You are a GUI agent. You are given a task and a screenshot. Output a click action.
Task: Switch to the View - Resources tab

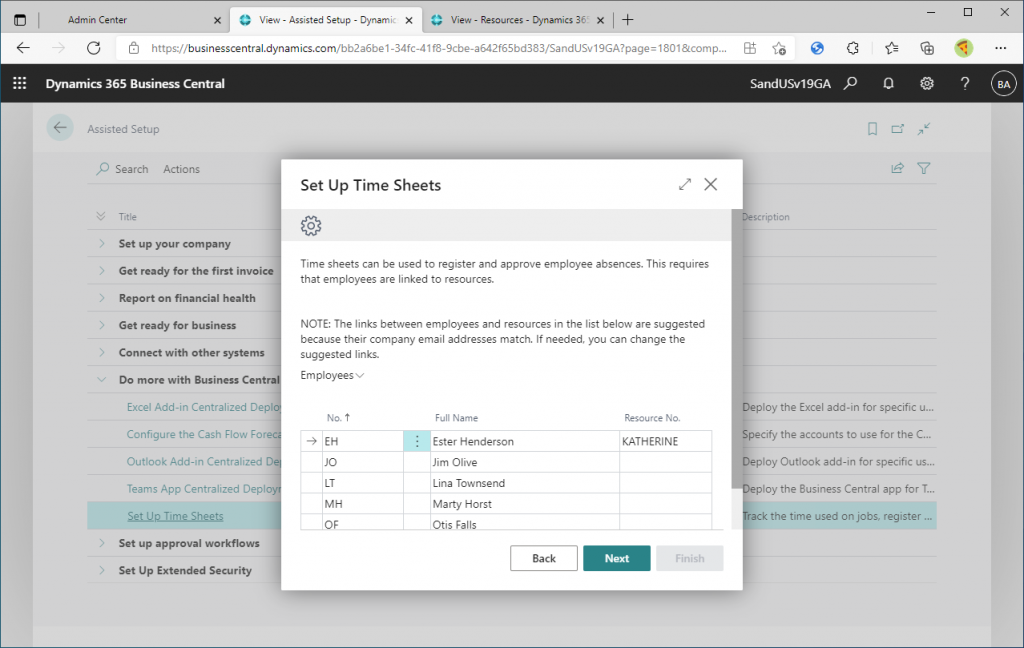pyautogui.click(x=519, y=20)
